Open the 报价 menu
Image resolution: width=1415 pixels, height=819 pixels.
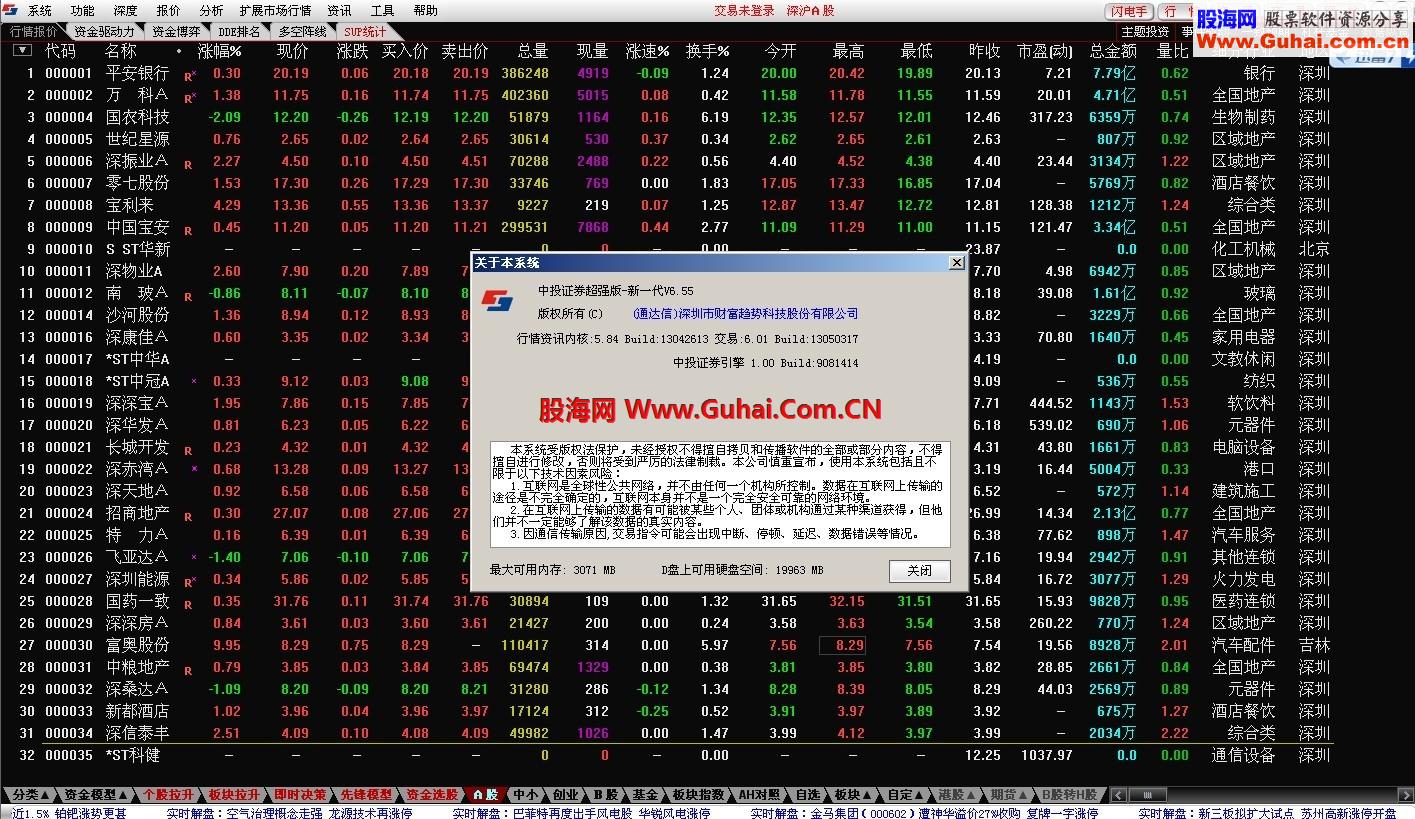coord(169,11)
